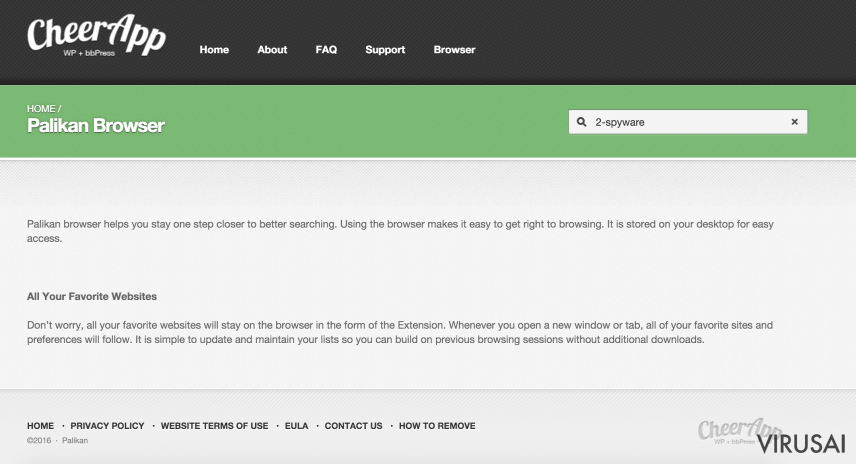This screenshot has height=464, width=856.
Task: Click the Palikan footer copyright link
Action: click(x=75, y=441)
